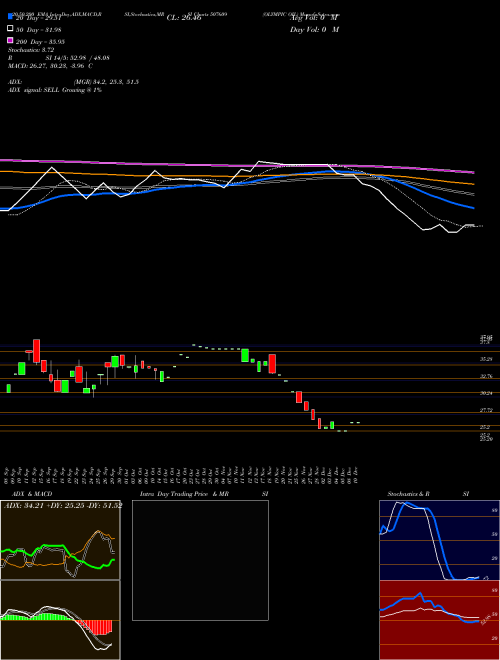Viewport: 500px width, 660px height.
Task: Click the ADX indicator line chart panel
Action: [60, 540]
